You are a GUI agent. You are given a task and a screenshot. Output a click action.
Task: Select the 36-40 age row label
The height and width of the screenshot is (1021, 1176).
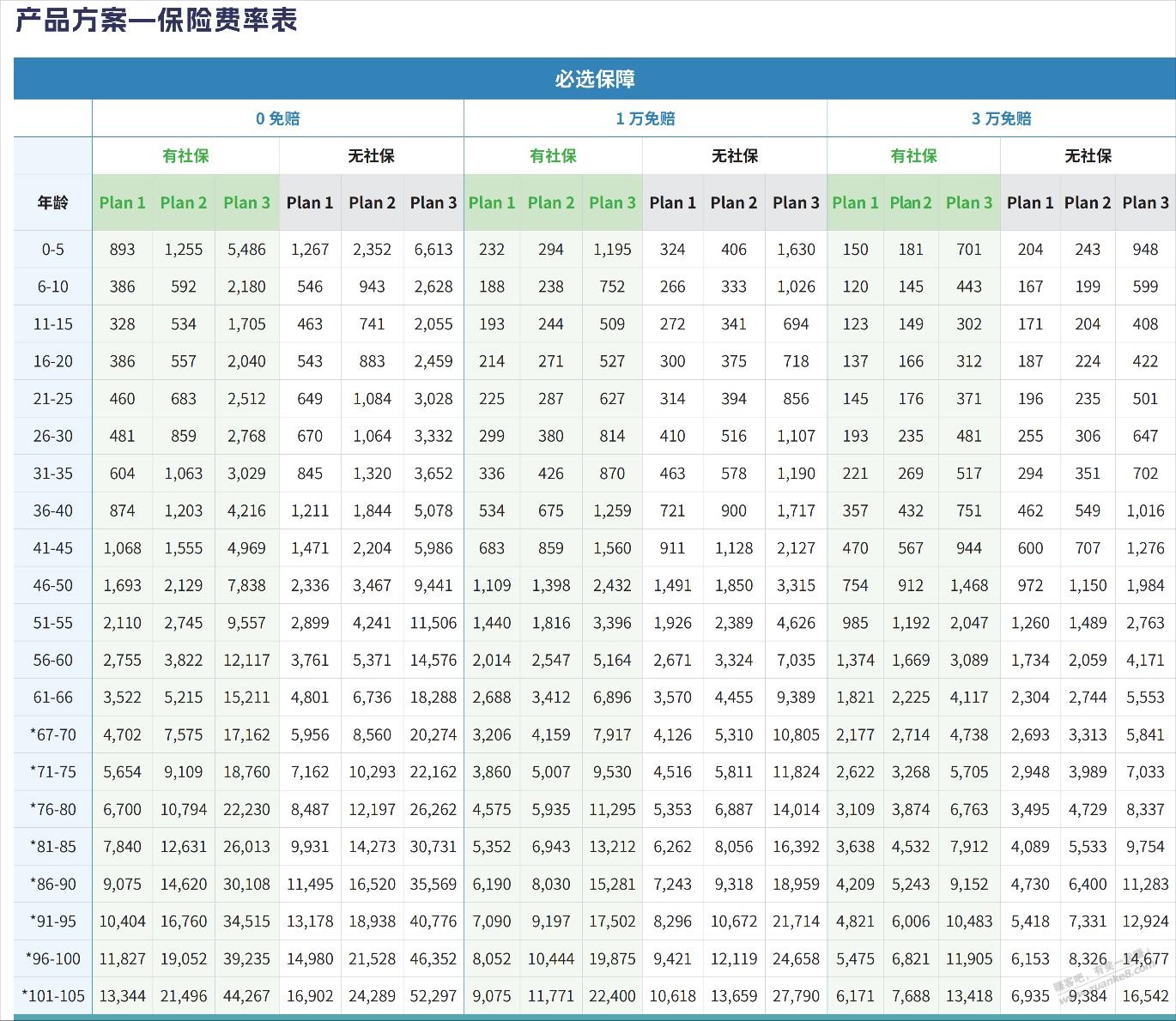[52, 510]
